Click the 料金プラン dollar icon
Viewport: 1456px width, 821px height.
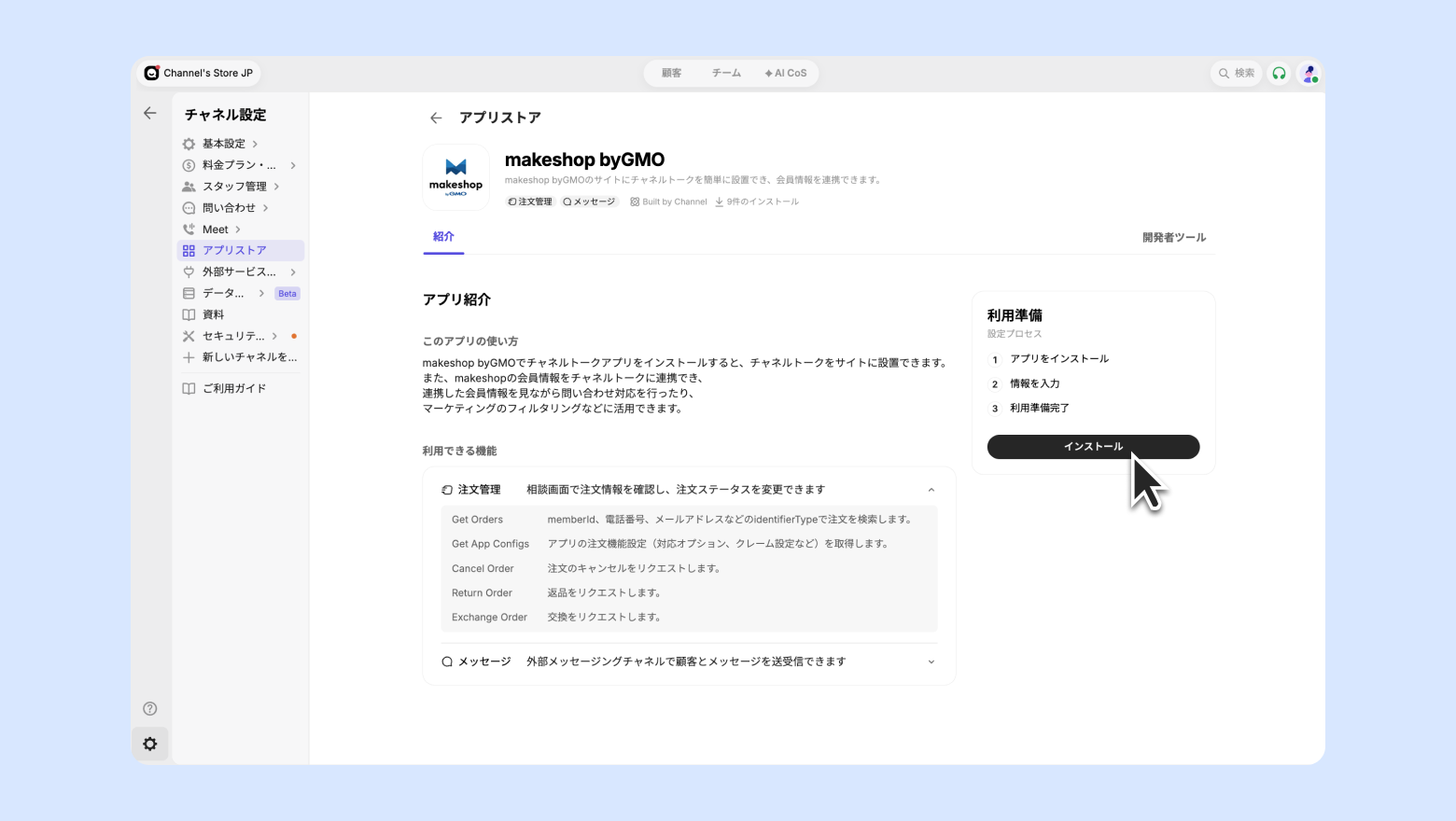point(189,165)
